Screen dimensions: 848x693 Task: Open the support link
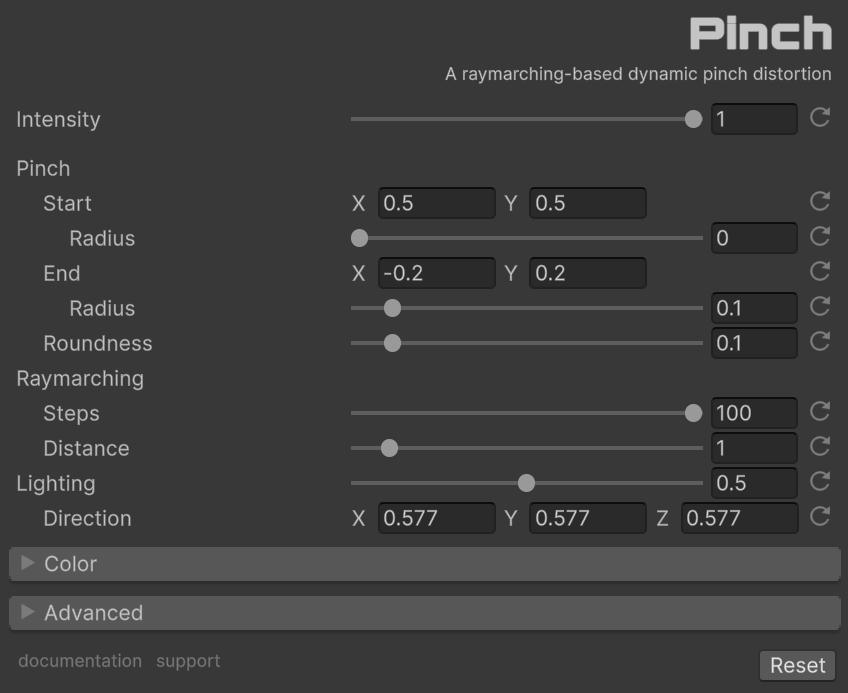[188, 661]
